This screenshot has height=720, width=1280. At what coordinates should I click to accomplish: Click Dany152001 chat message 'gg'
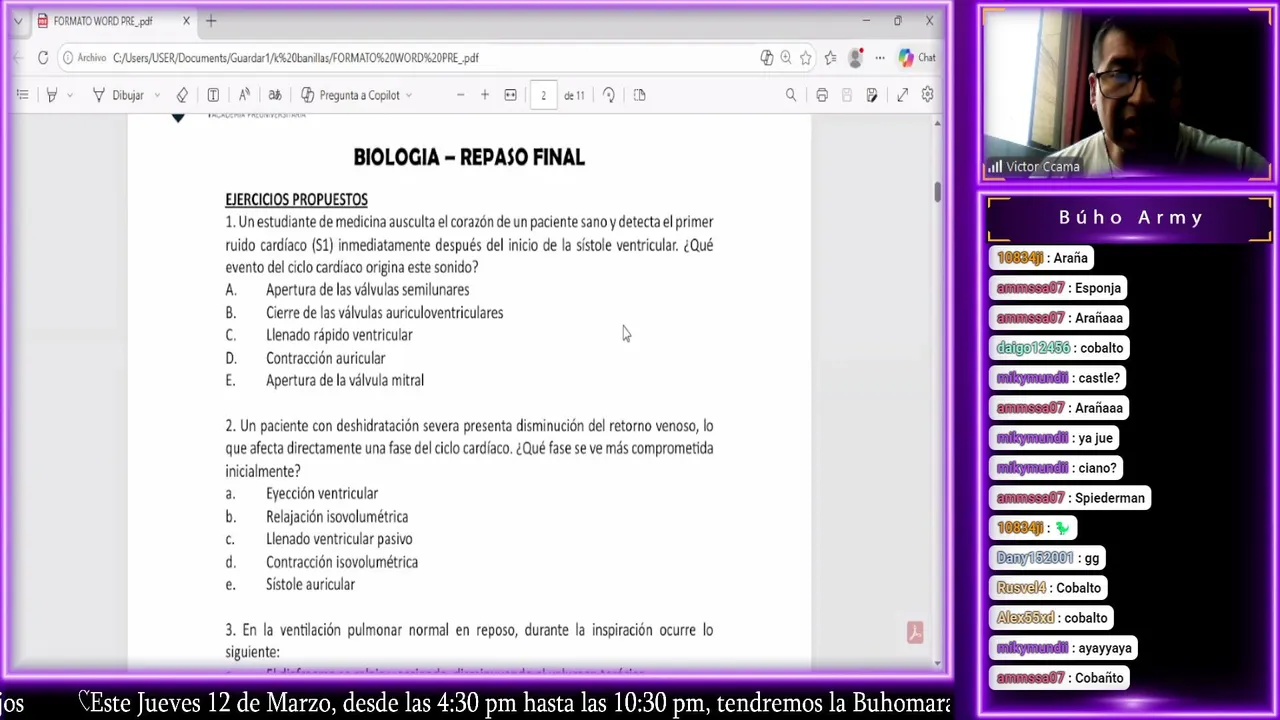click(x=1048, y=558)
